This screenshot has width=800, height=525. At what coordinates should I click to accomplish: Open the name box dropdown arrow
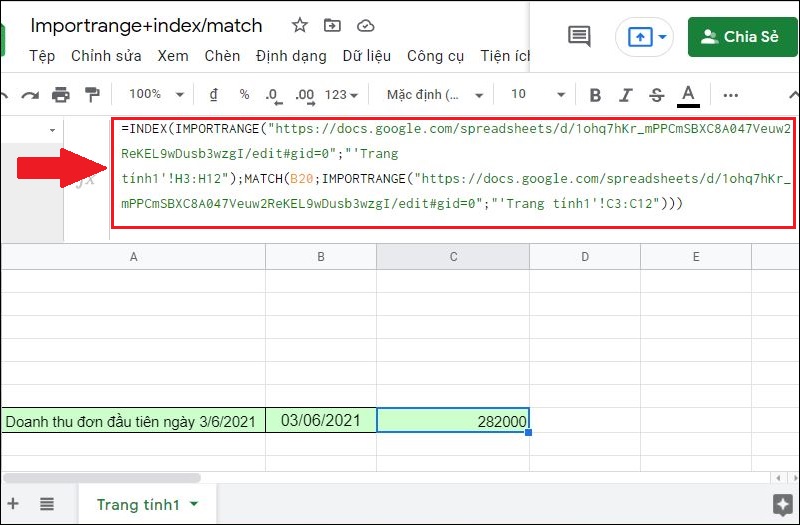click(x=52, y=131)
